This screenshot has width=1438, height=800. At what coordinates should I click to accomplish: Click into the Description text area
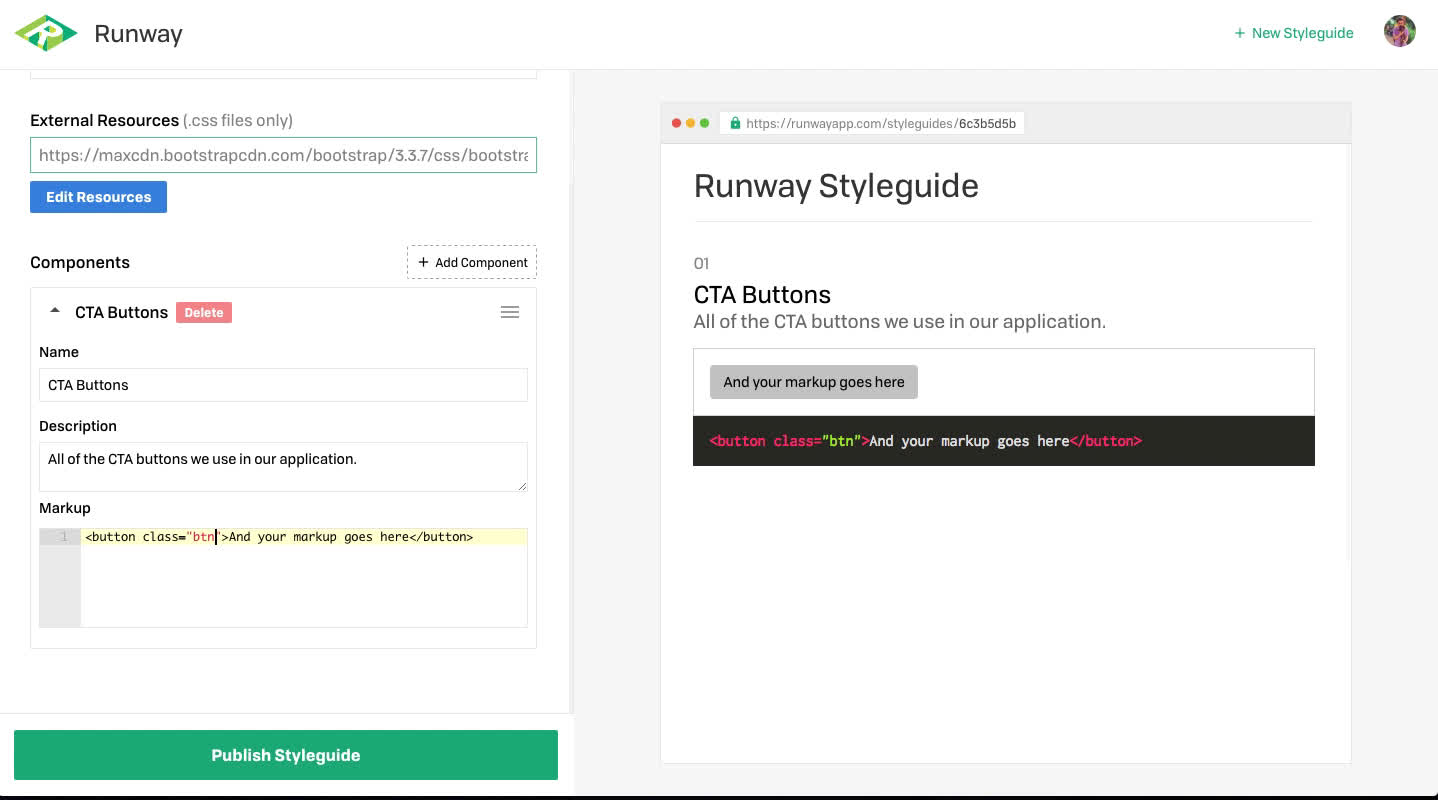[283, 466]
